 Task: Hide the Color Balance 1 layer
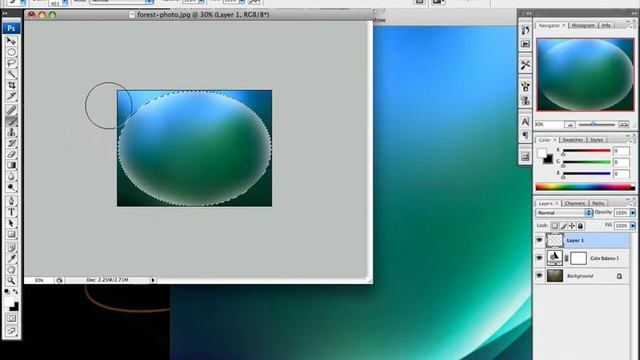[x=539, y=258]
